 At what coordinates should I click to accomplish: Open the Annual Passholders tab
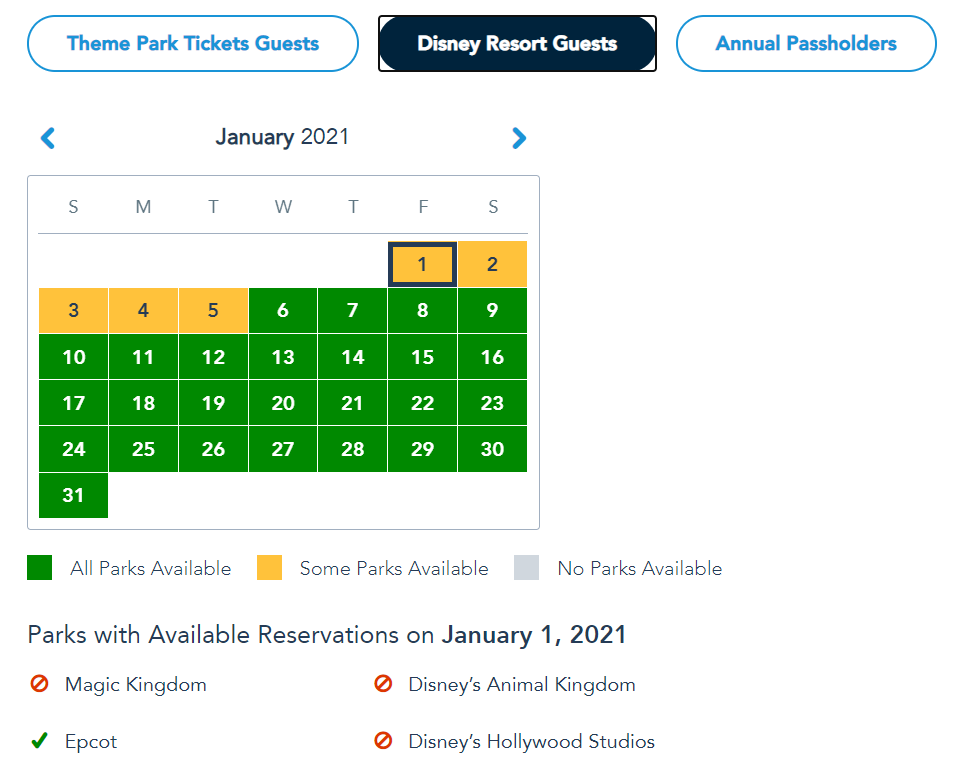806,44
